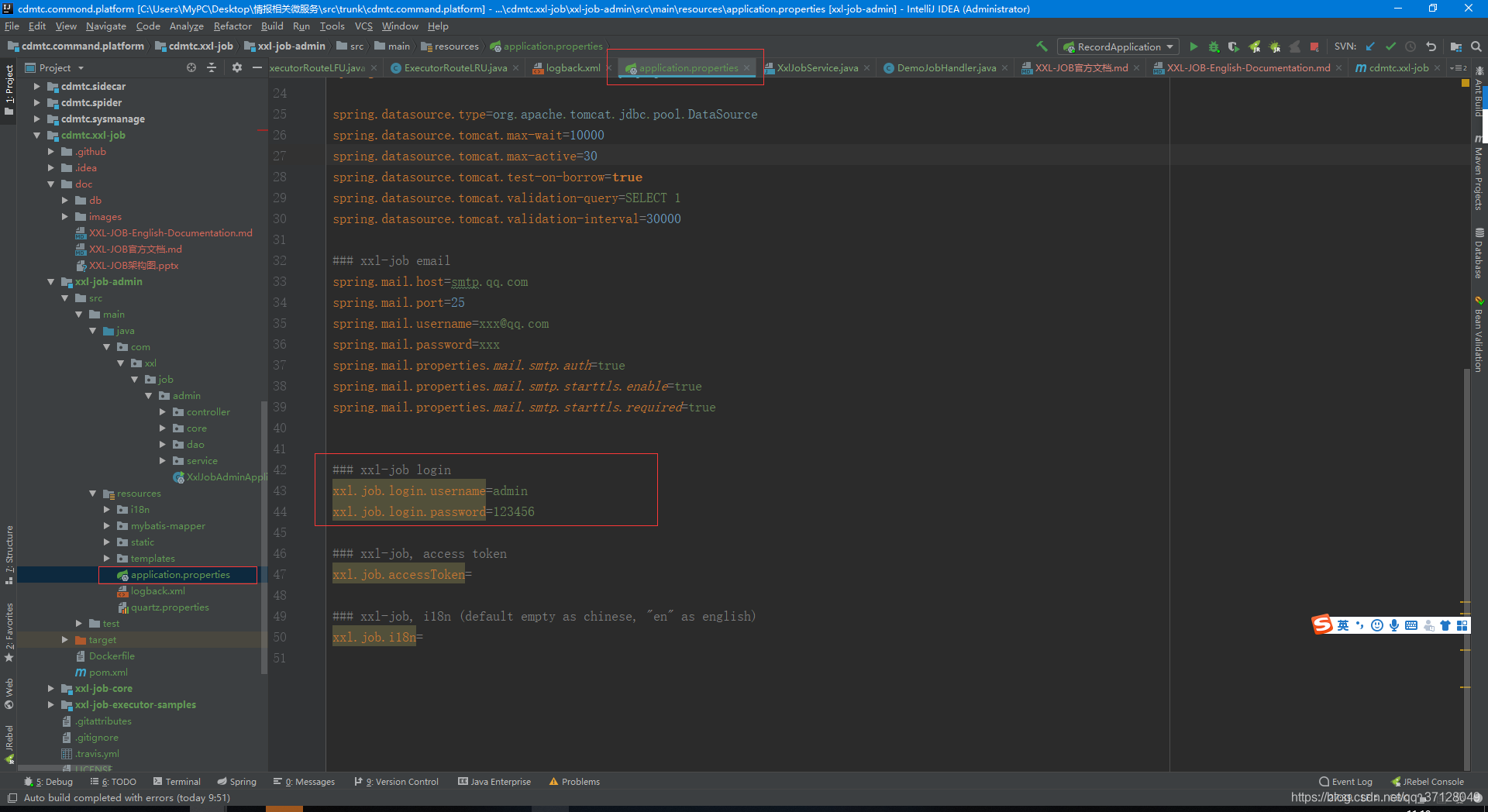Toggle tool window bars in status corner
The height and width of the screenshot is (812, 1488).
[x=12, y=797]
